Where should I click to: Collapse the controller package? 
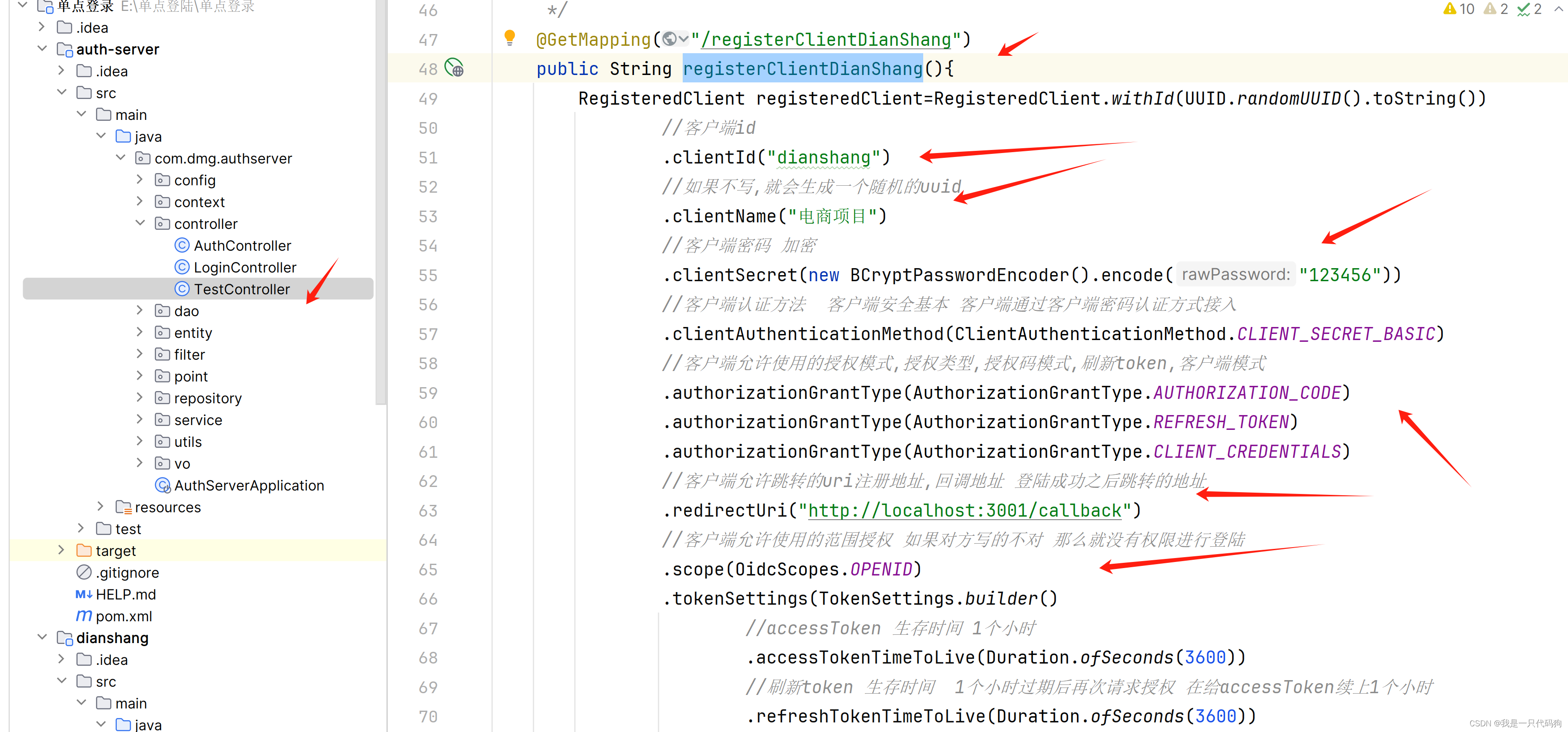(x=140, y=224)
